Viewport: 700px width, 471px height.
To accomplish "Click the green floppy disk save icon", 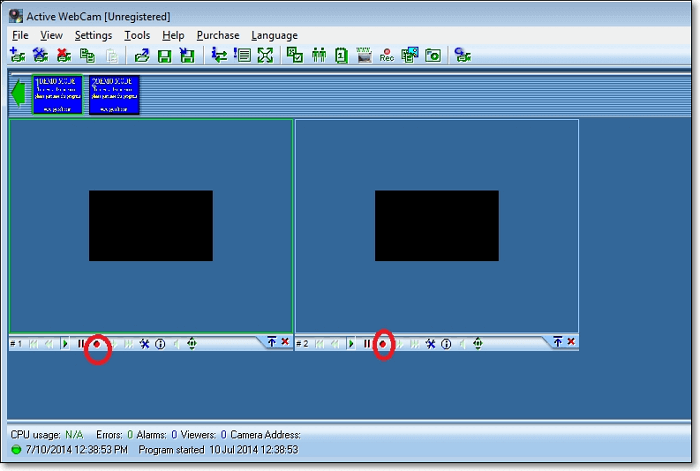I will [x=164, y=56].
